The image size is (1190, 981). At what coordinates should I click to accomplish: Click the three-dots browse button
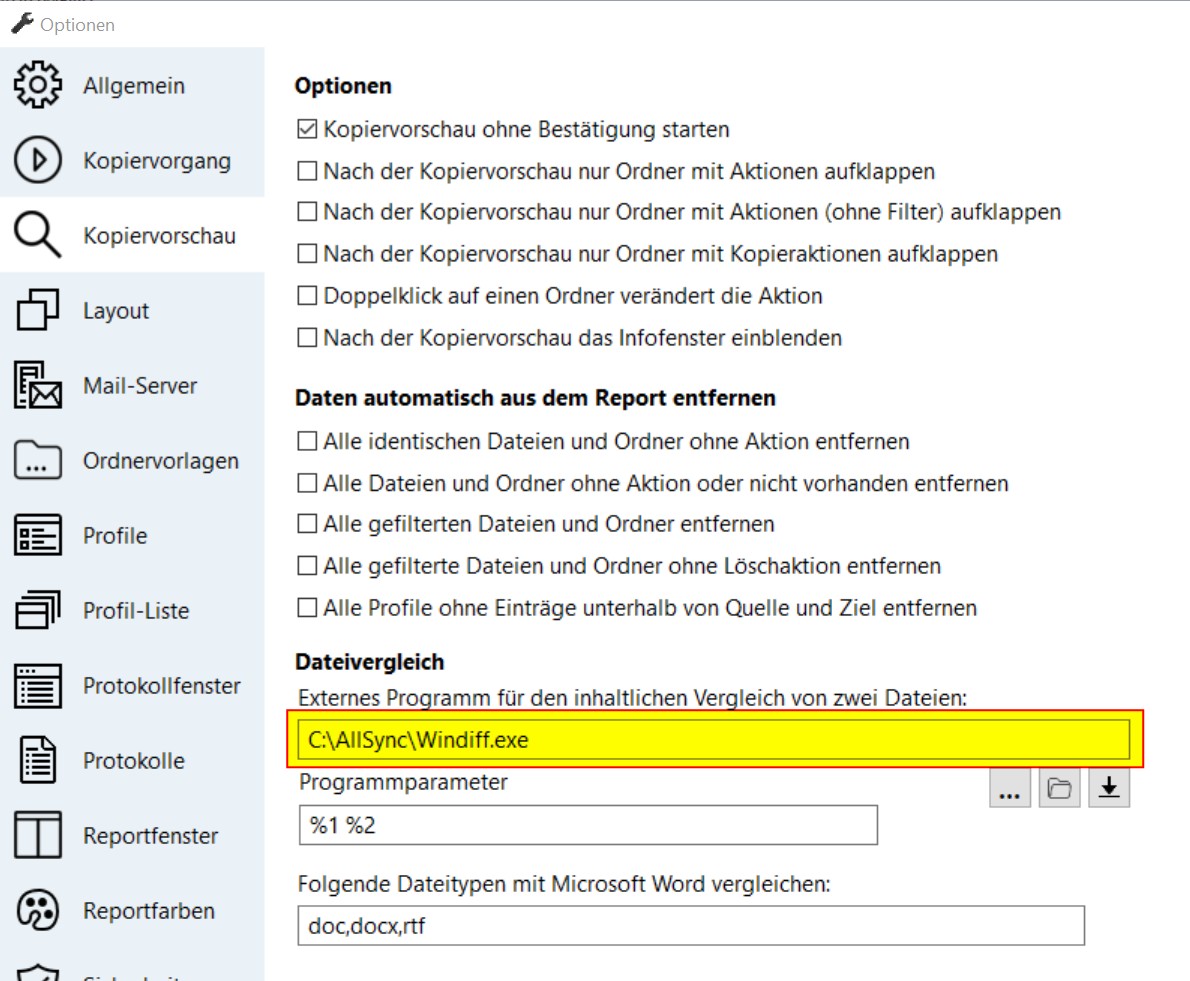click(1010, 788)
